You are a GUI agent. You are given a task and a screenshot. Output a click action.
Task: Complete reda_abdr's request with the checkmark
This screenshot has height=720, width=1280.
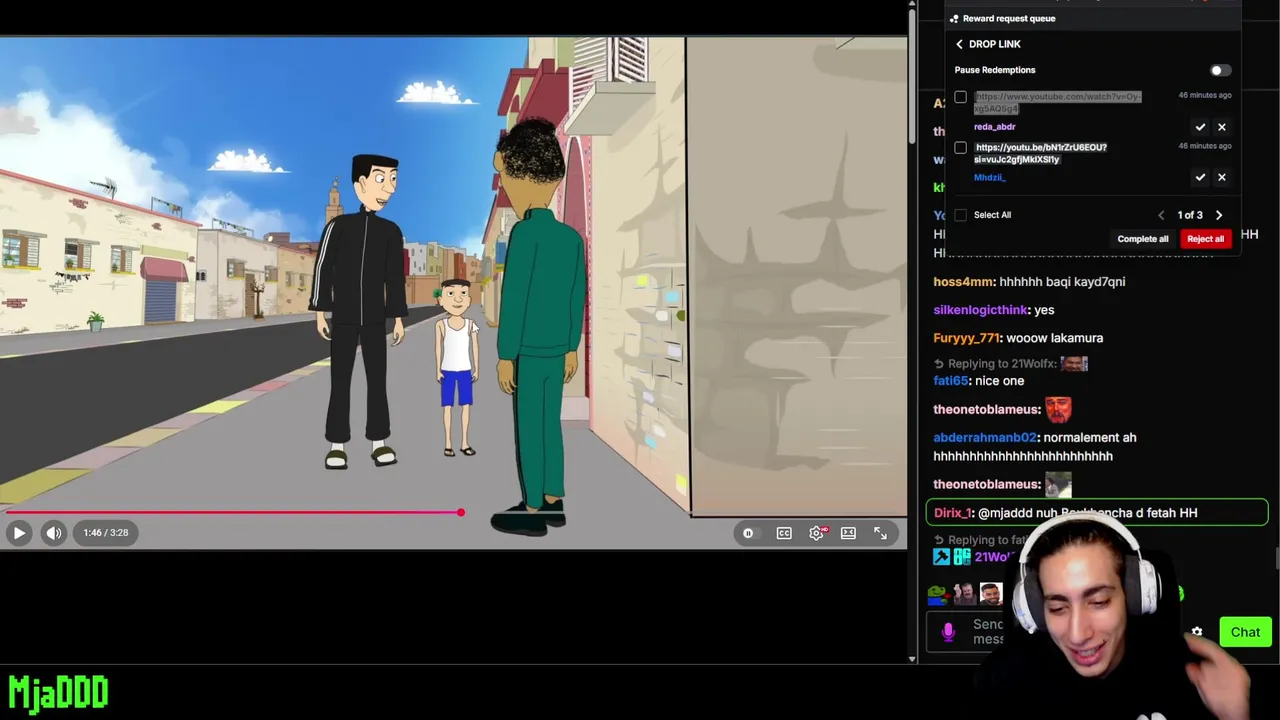click(x=1200, y=127)
